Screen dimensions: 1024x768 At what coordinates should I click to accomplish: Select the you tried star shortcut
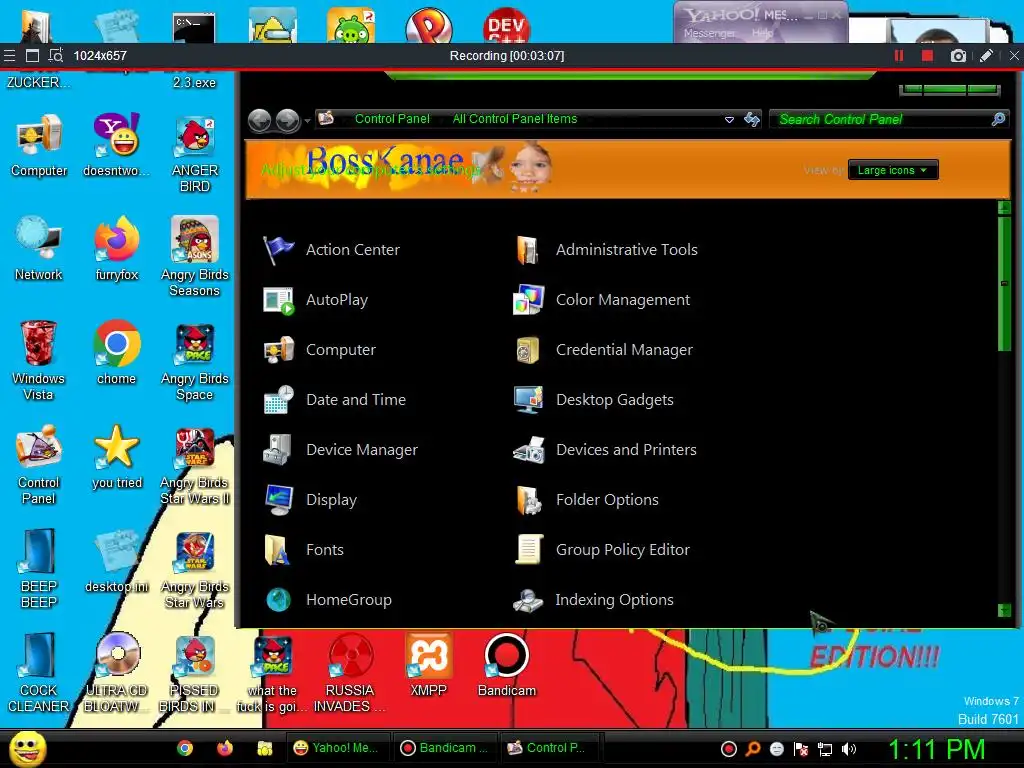click(117, 457)
